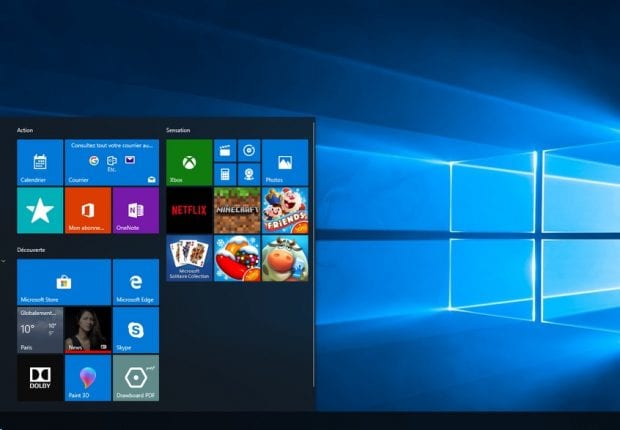
Task: Open the small webcam Camera tile
Action: 249,174
